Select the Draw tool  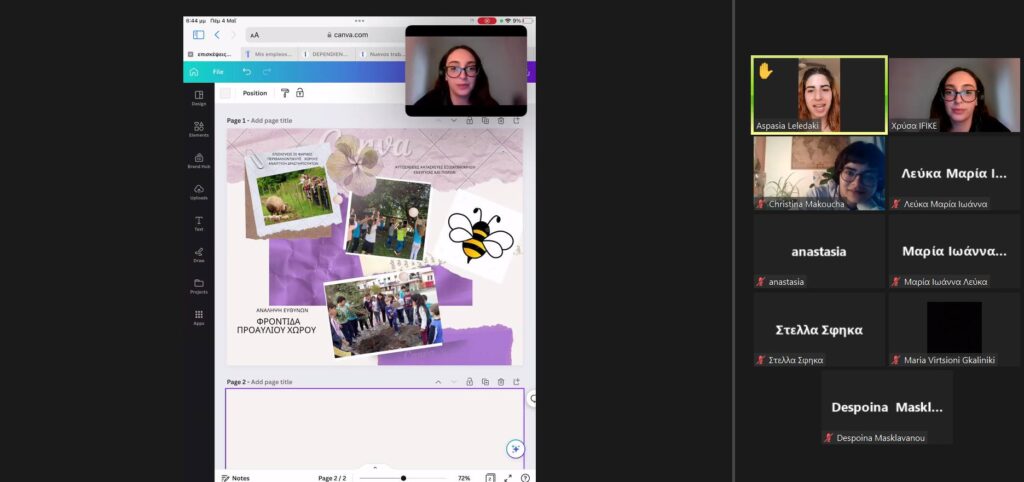click(x=198, y=253)
